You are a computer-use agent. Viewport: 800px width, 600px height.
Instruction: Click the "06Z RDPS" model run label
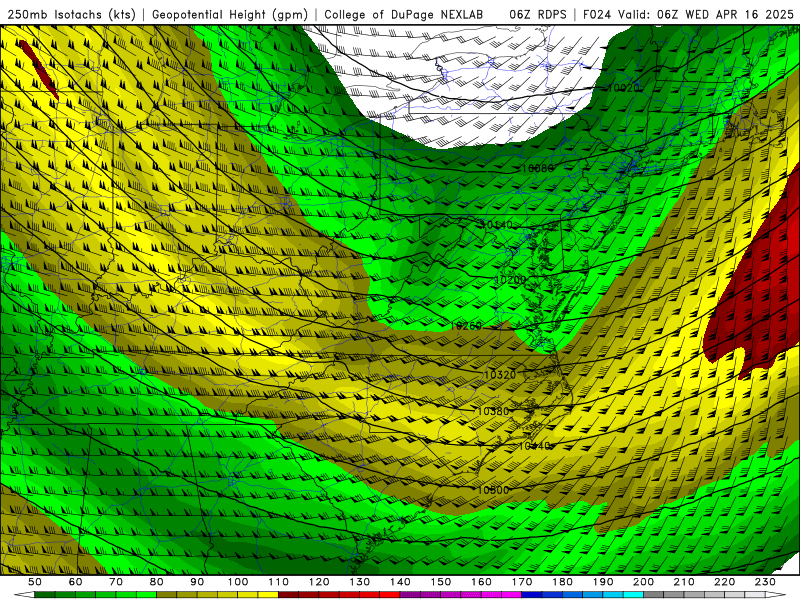pos(538,15)
